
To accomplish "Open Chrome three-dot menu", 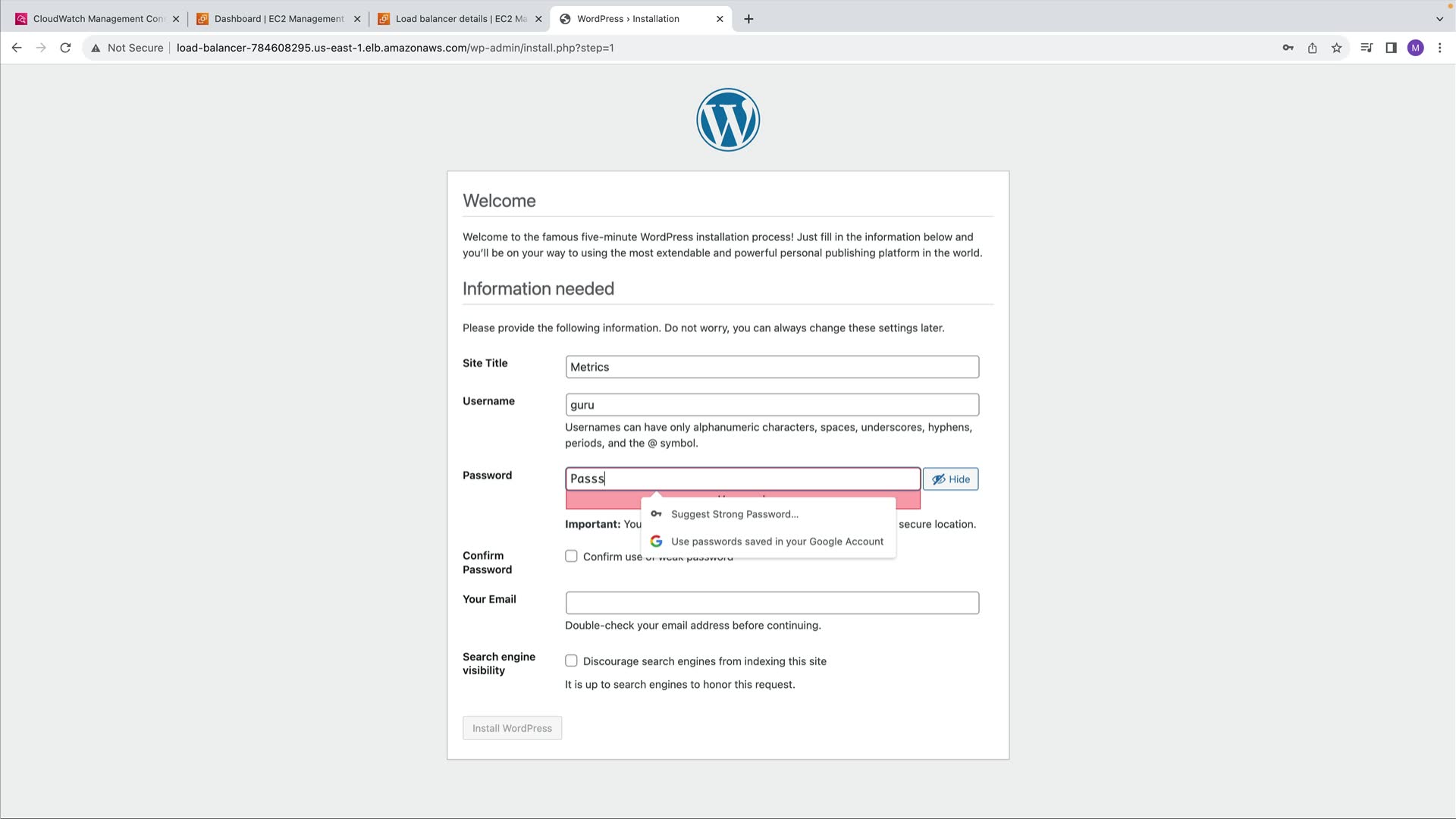I will point(1439,48).
